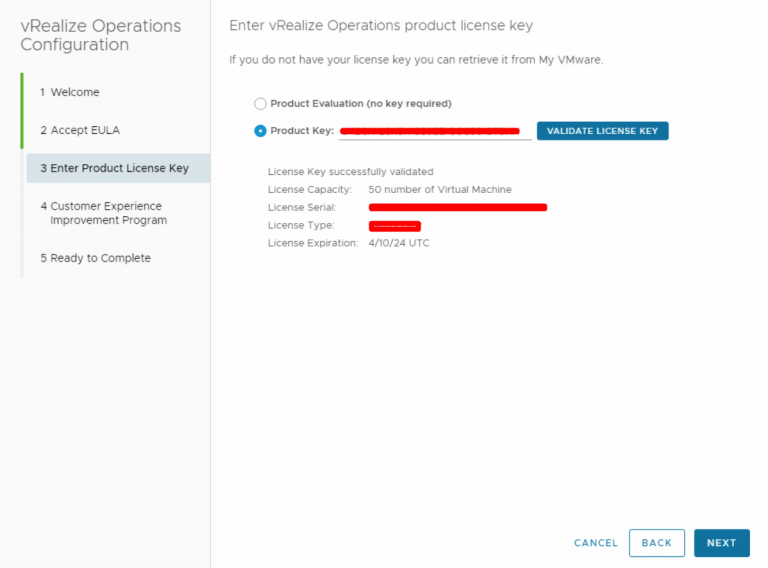Choose the Product Key radio option
This screenshot has height=568, width=768.
tap(261, 131)
